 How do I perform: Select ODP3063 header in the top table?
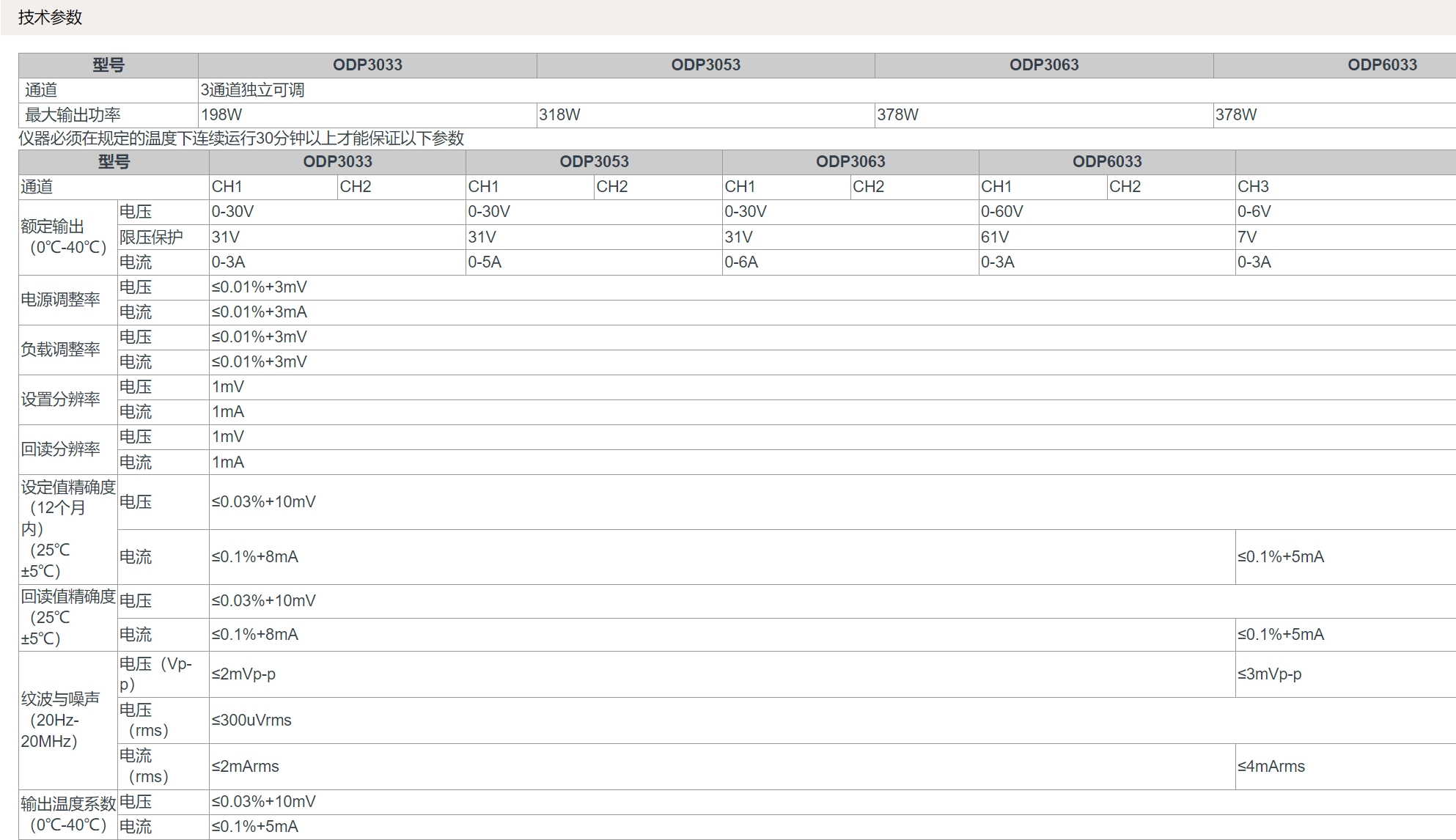pyautogui.click(x=1044, y=65)
